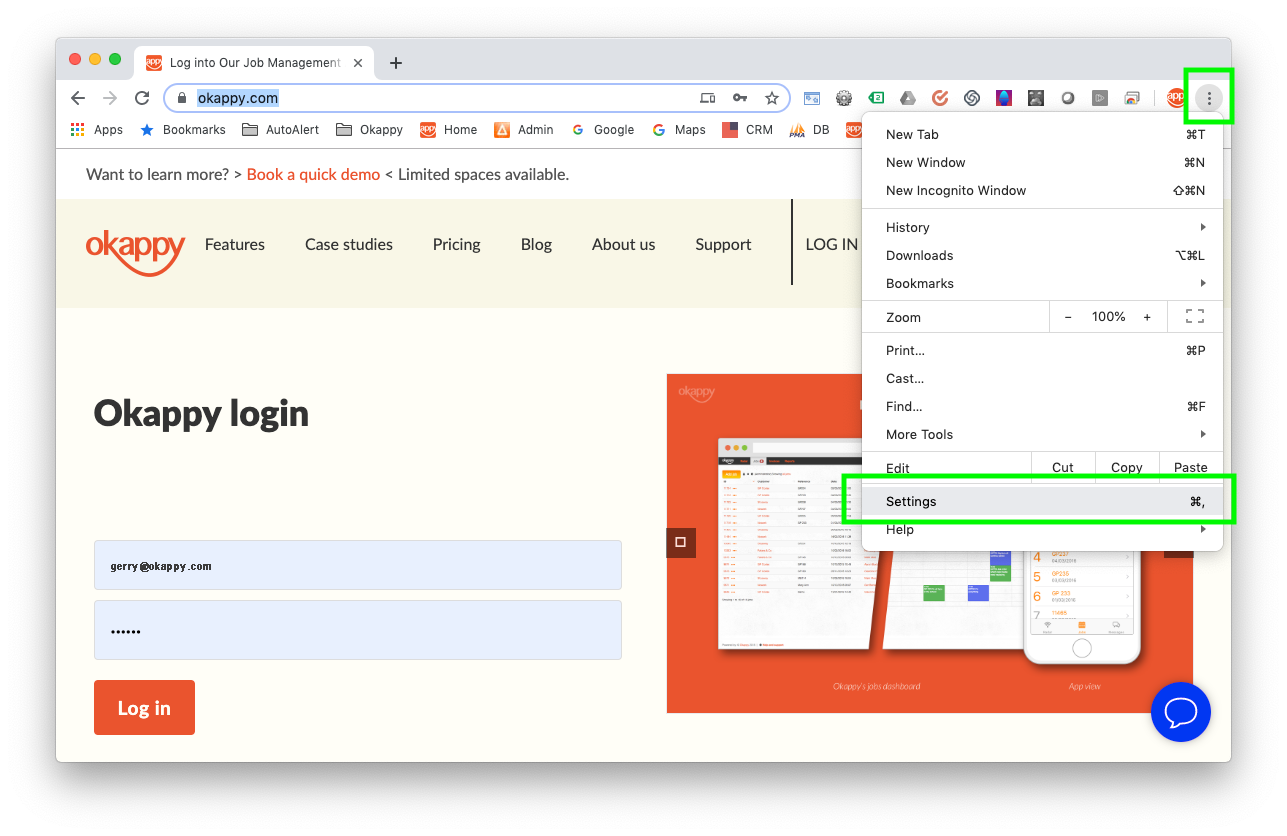
Task: Click the padlock site info icon
Action: pos(182,98)
